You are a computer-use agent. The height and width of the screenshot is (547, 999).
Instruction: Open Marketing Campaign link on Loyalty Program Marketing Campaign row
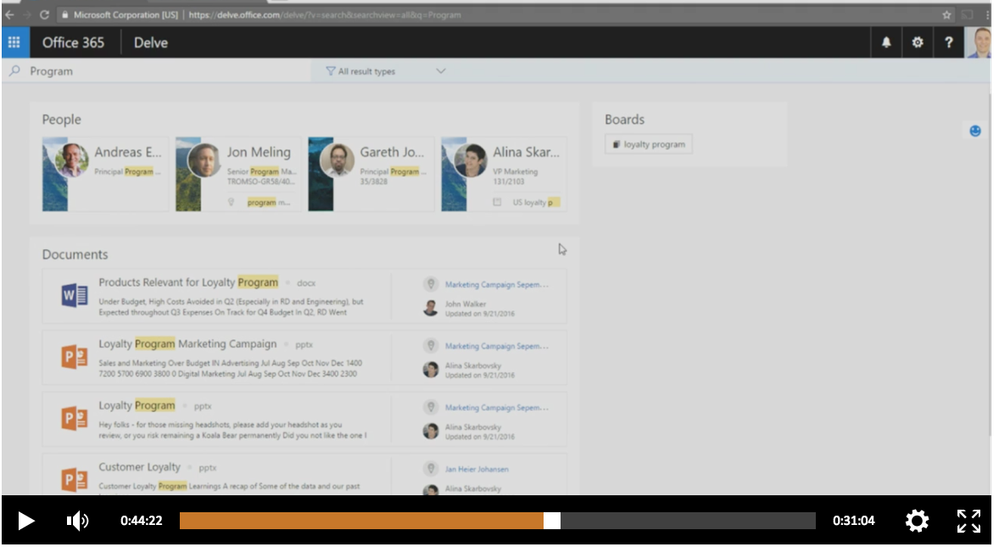(496, 346)
